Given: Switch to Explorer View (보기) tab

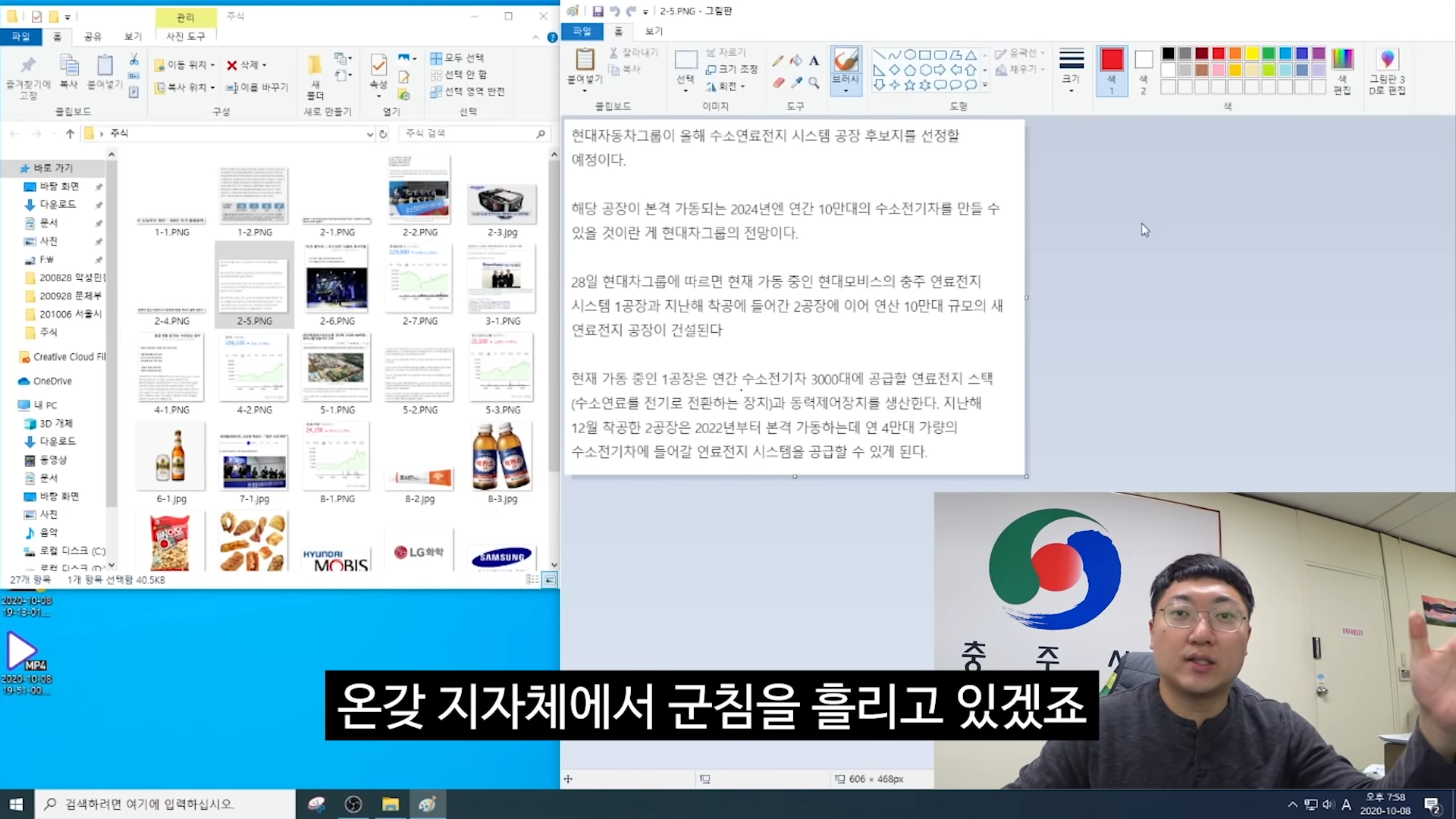Looking at the screenshot, I should pos(133,36).
